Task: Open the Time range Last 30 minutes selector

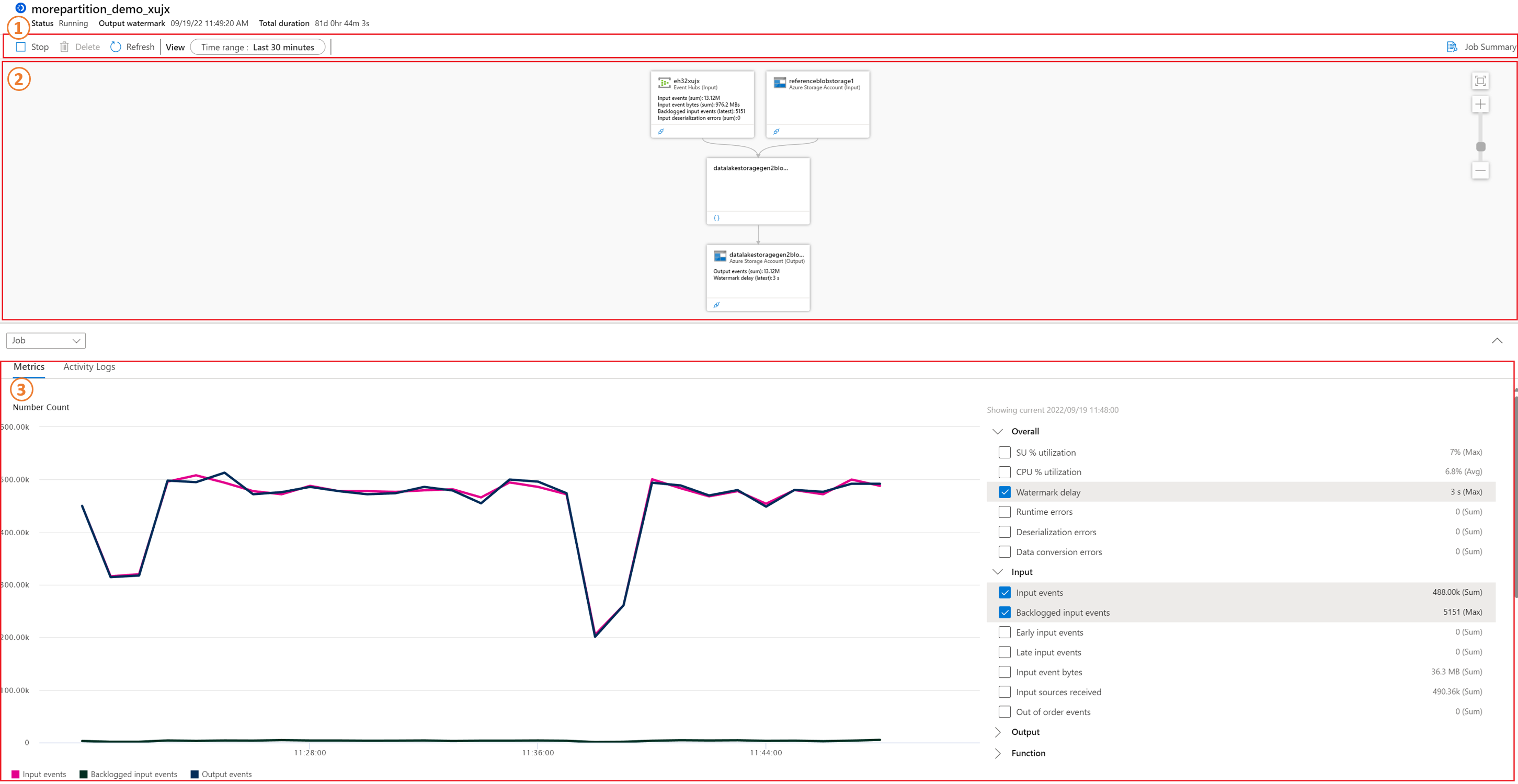Action: (257, 47)
